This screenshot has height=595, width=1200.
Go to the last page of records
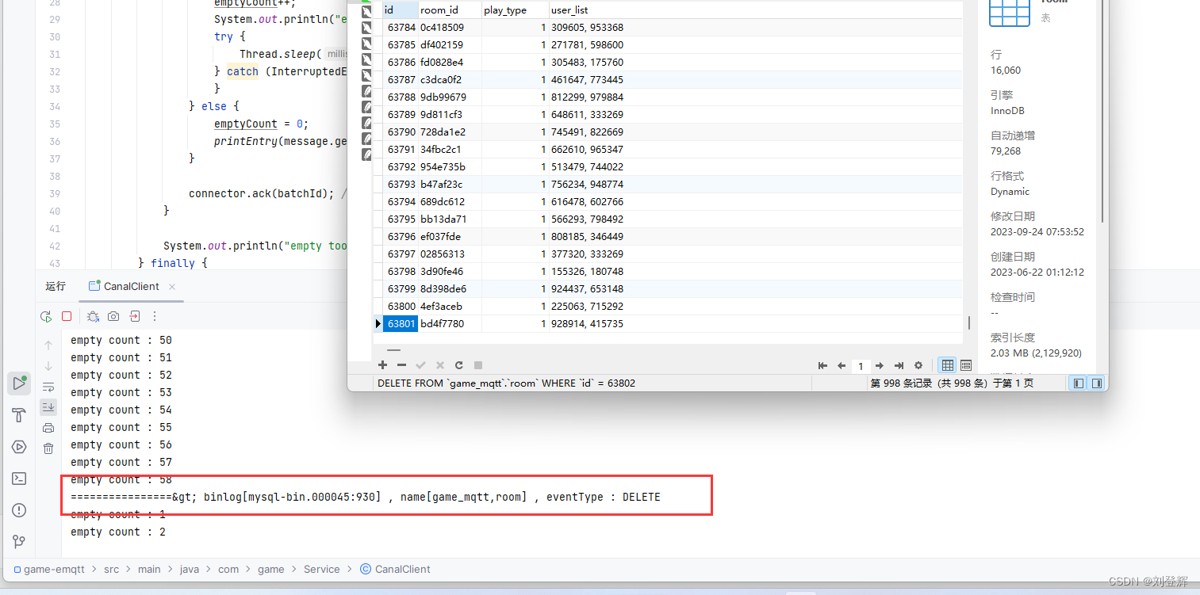click(899, 366)
